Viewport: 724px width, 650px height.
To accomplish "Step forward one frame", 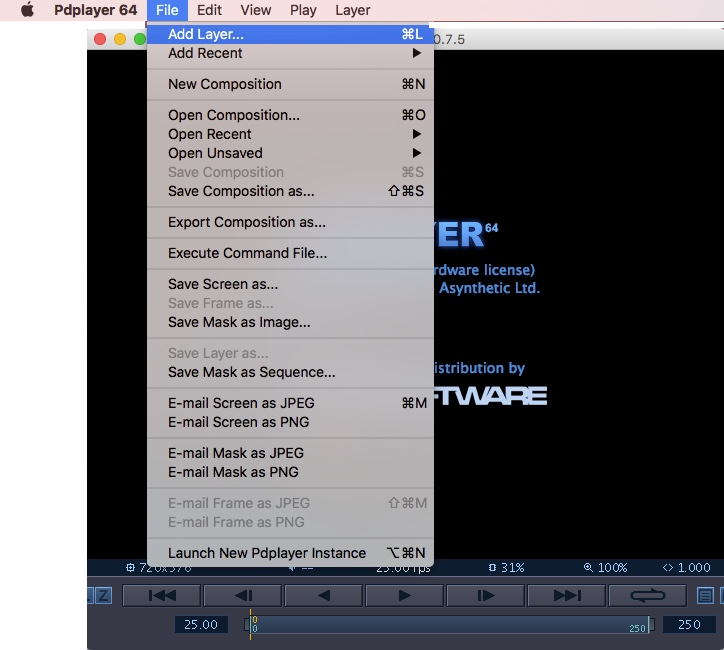I will point(486,596).
